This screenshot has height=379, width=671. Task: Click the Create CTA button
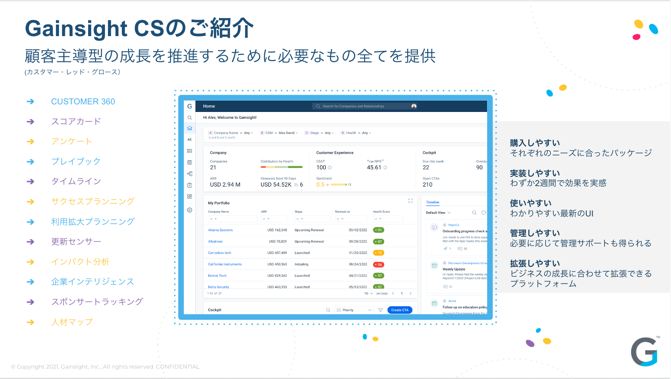[x=400, y=310]
